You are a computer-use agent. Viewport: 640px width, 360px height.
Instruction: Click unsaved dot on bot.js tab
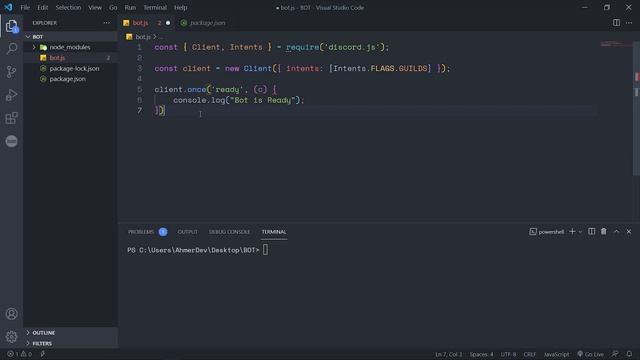pyautogui.click(x=168, y=23)
